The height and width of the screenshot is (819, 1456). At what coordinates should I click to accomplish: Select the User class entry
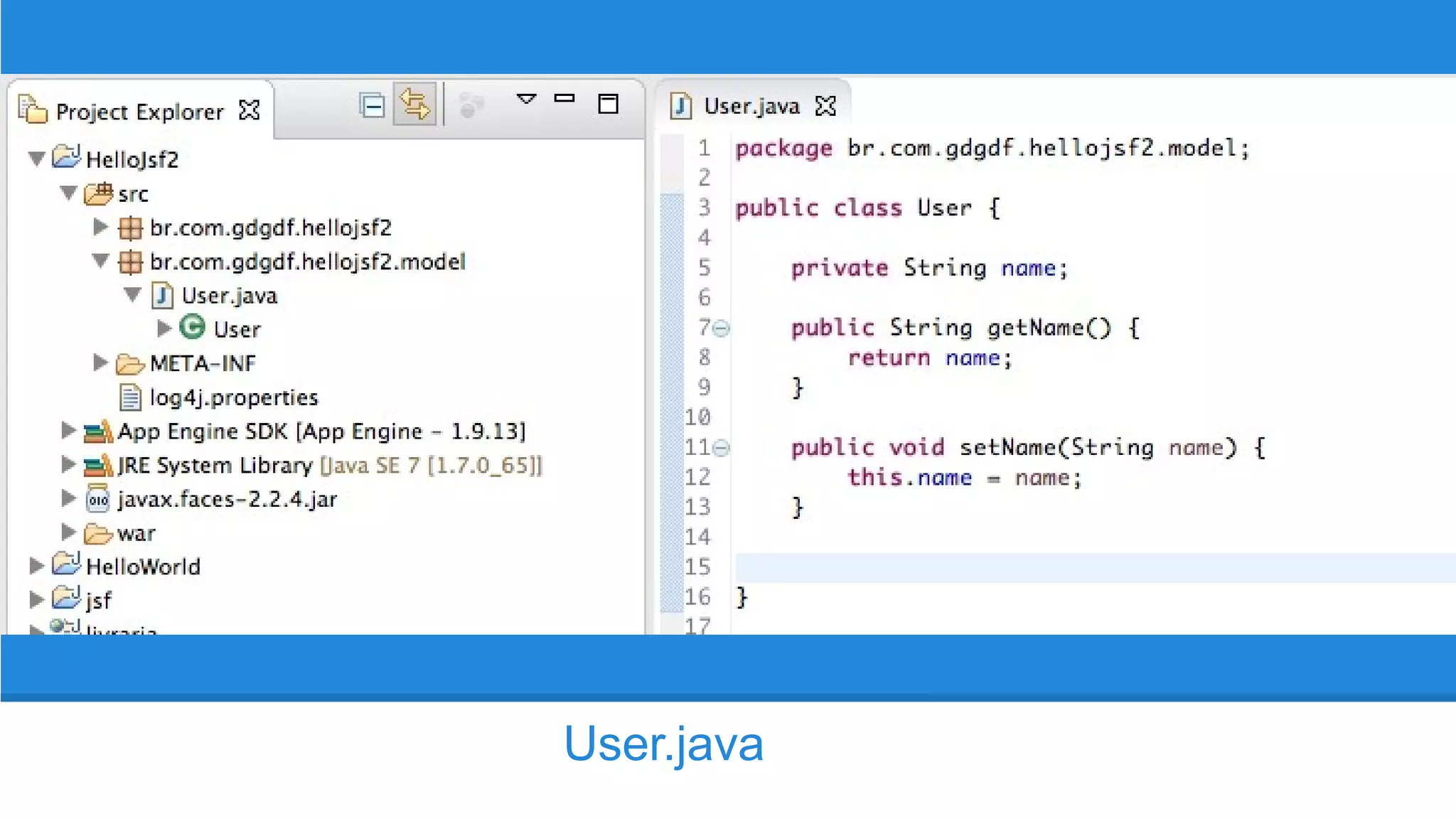237,330
